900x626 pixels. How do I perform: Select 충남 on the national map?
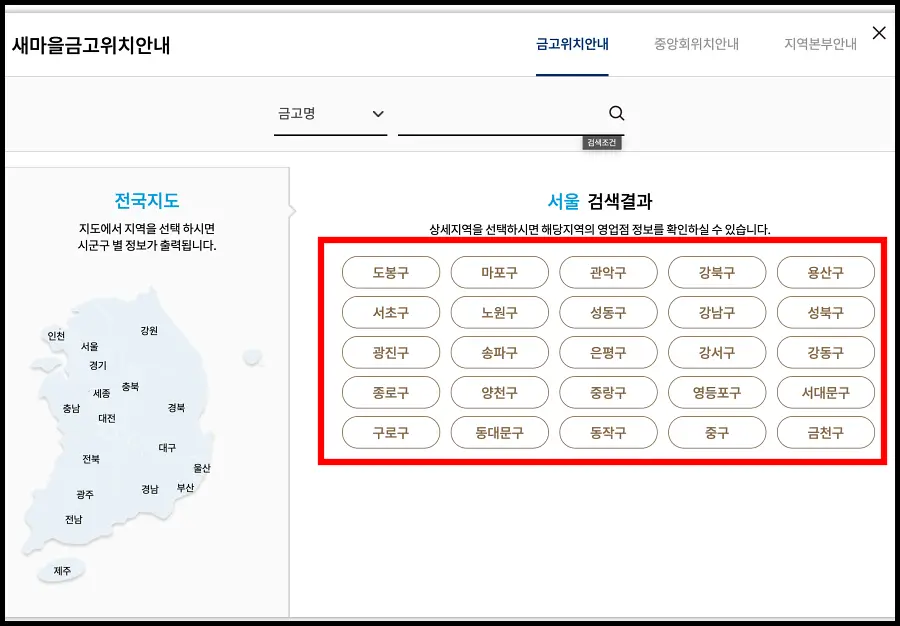click(71, 409)
